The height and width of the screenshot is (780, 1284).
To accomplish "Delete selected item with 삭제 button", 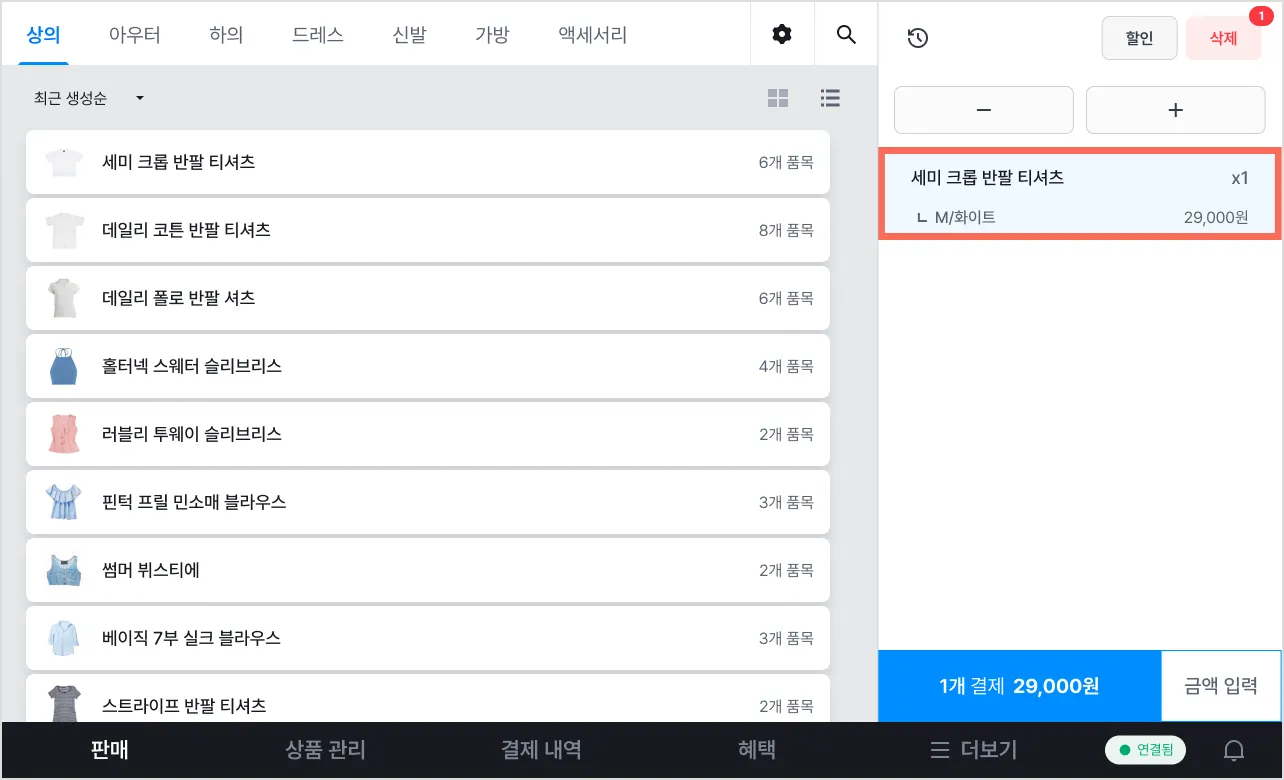I will (1223, 38).
